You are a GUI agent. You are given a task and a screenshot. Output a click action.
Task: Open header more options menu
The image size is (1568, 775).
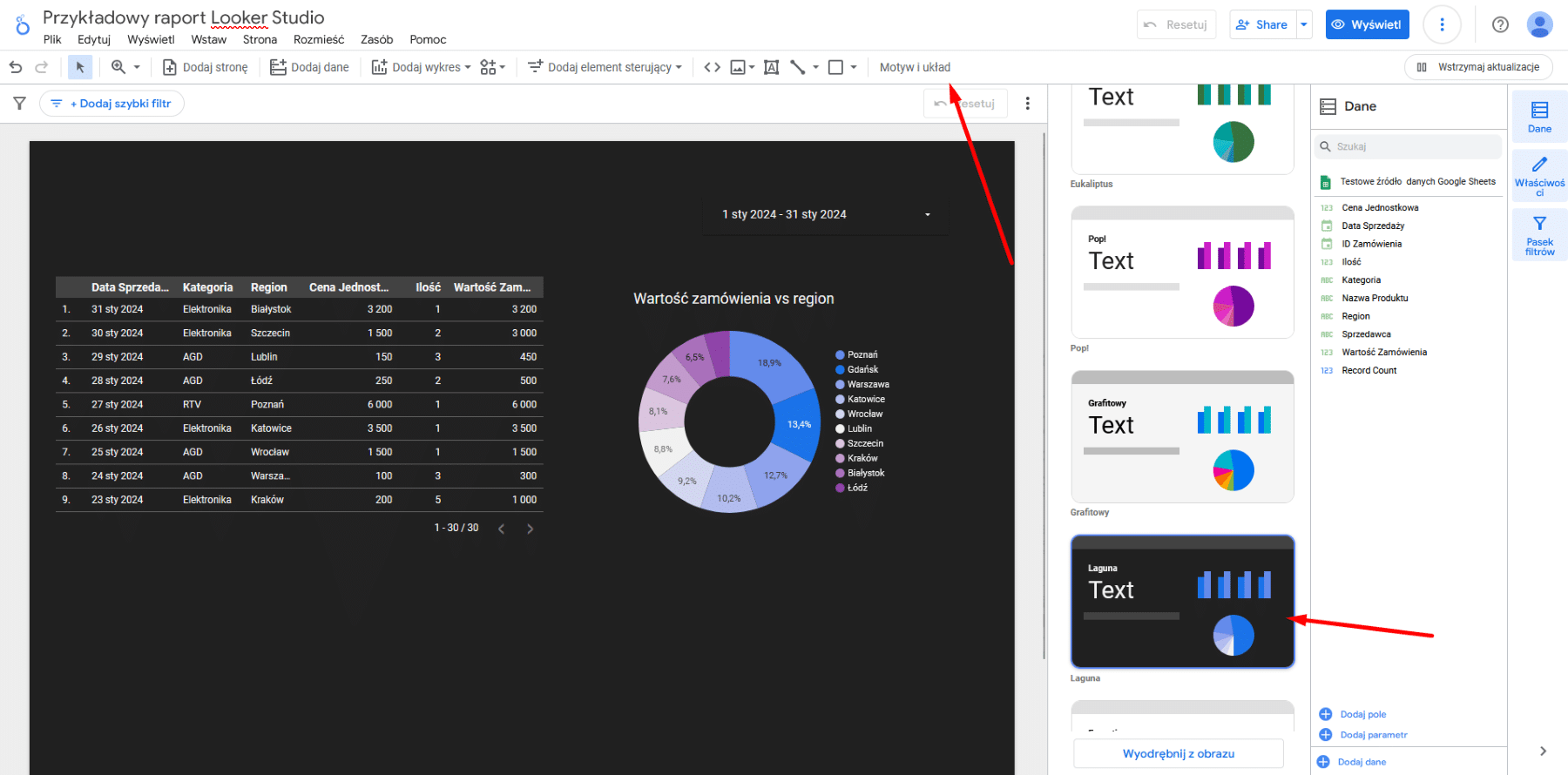click(x=1442, y=24)
